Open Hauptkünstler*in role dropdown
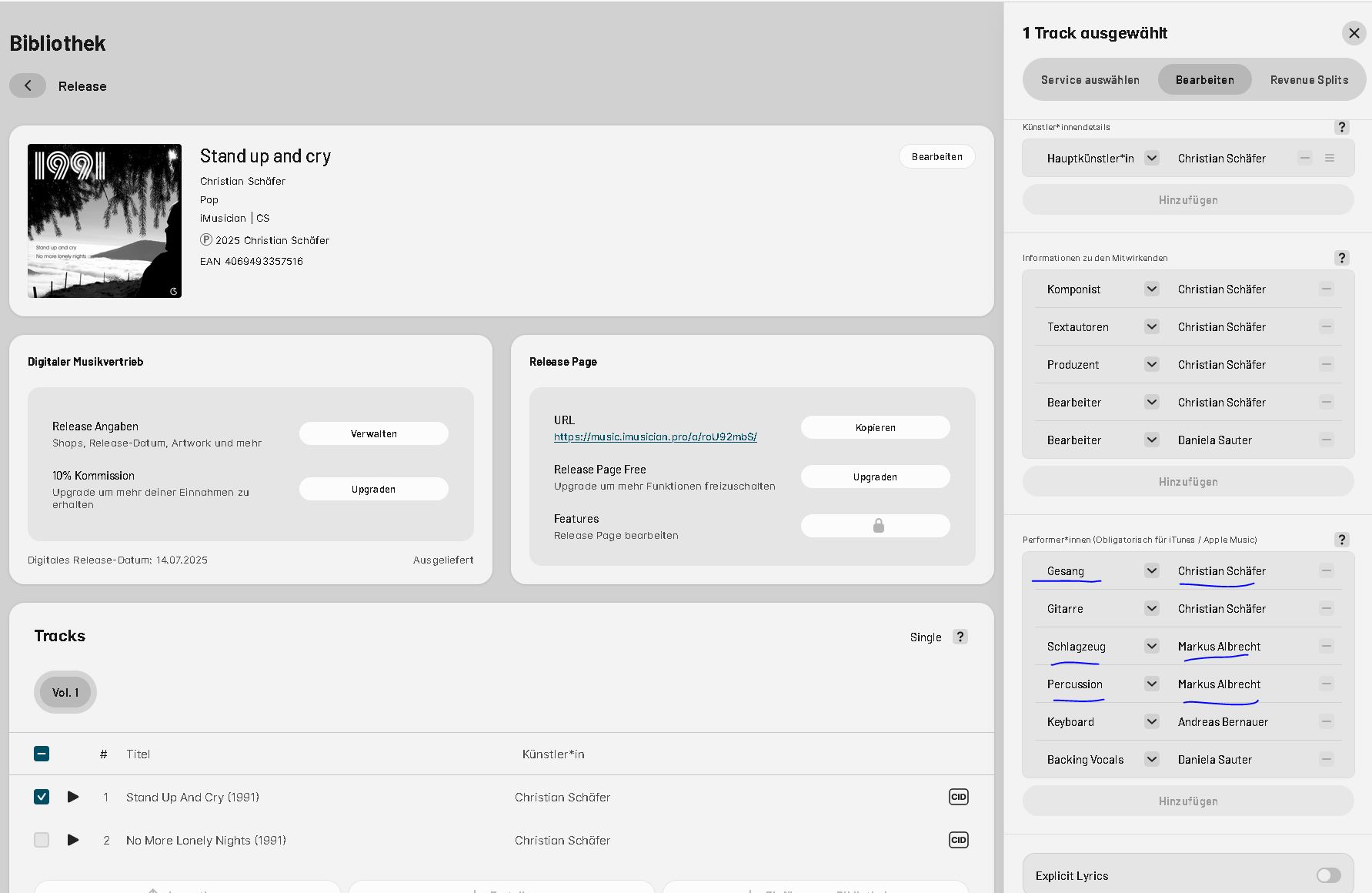This screenshot has width=1372, height=893. pos(1152,158)
